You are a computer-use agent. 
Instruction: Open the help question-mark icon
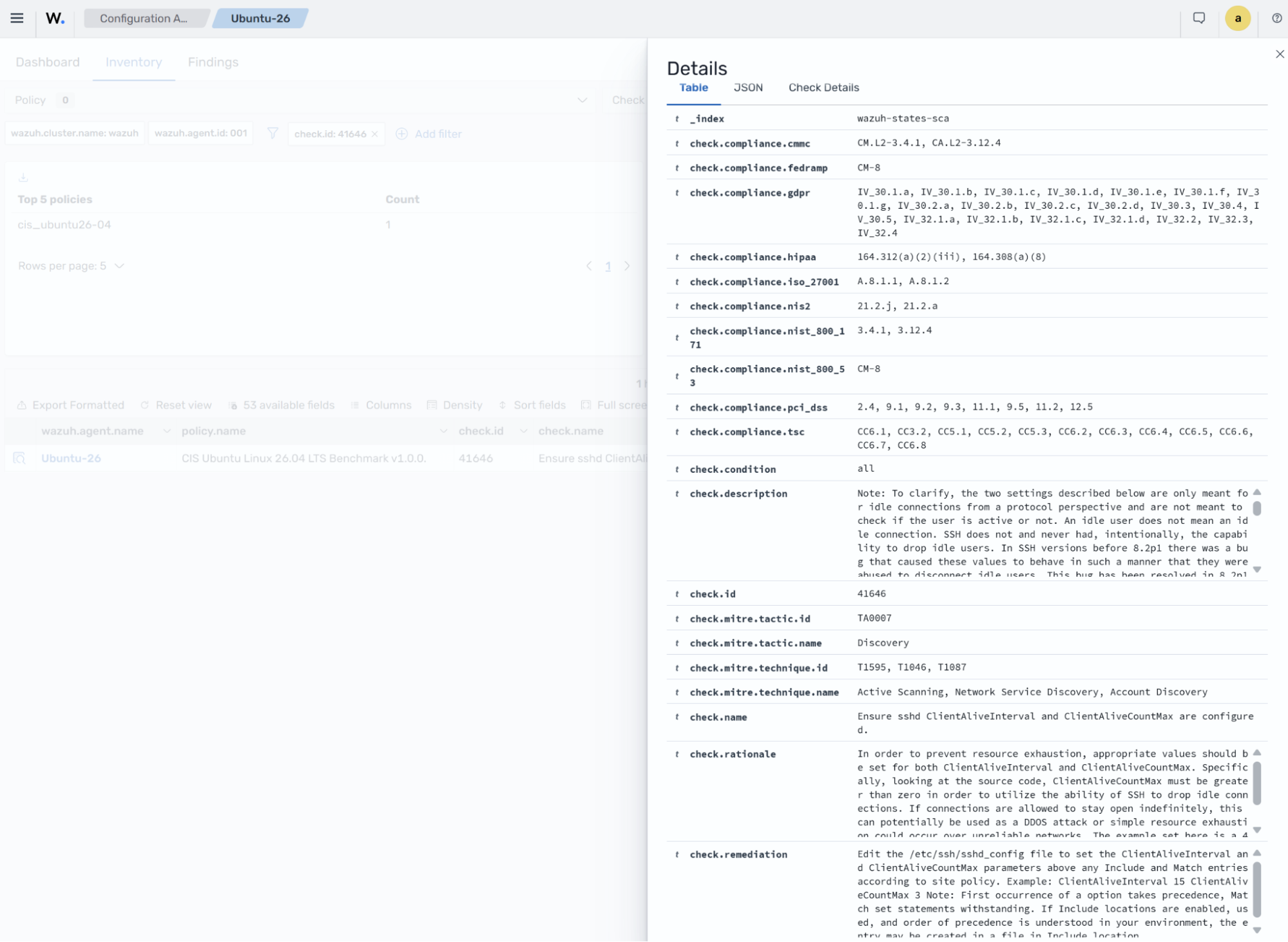1276,18
